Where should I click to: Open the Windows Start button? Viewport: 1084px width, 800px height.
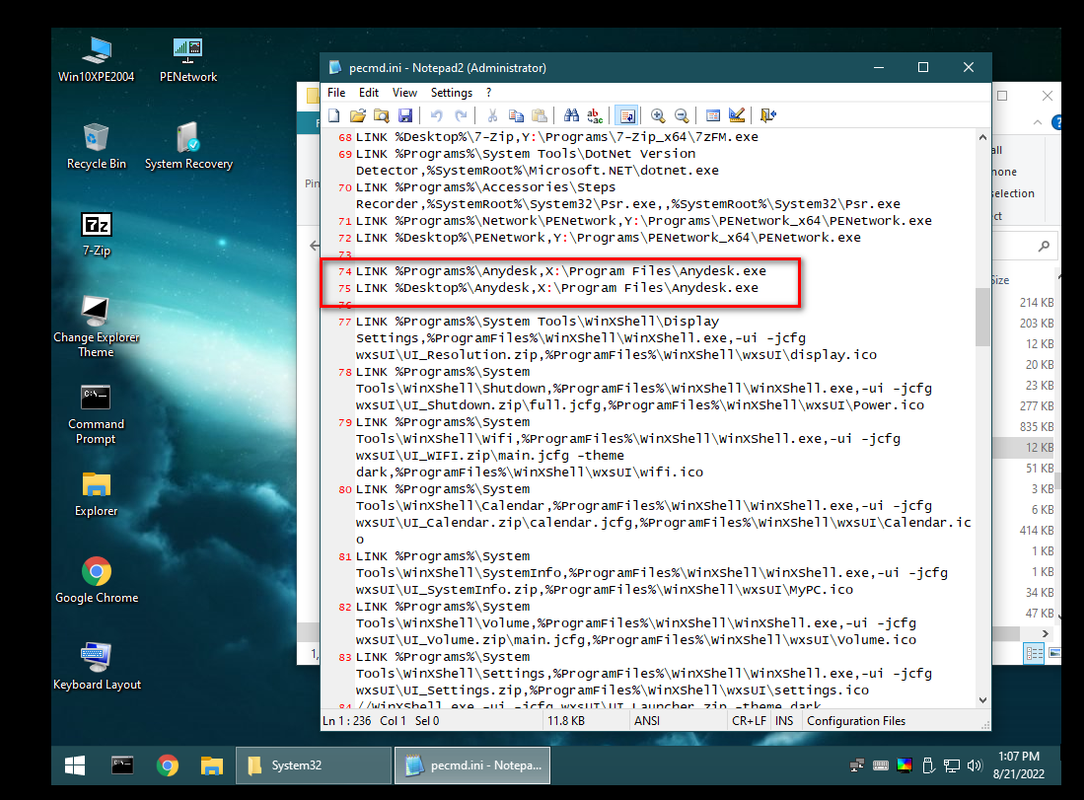75,765
